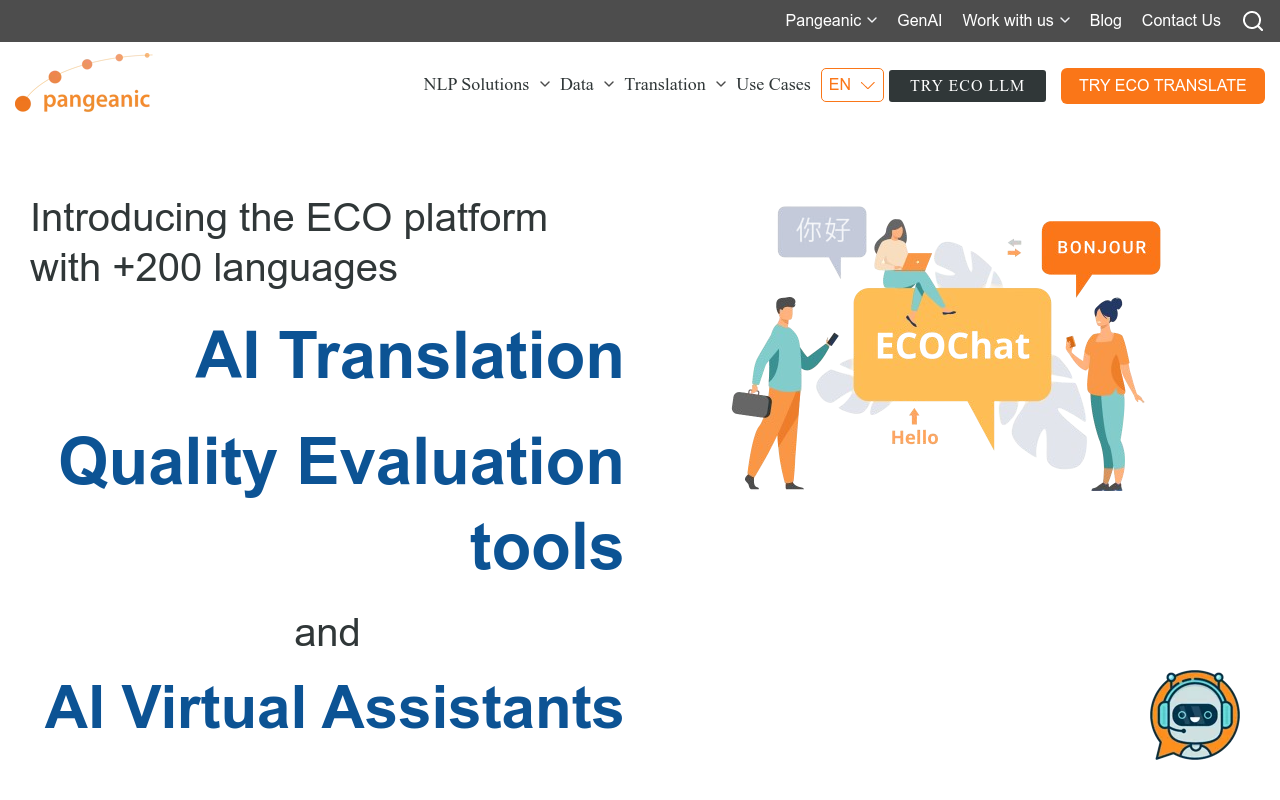
Task: Expand the Work with us chevron
Action: point(1065,20)
